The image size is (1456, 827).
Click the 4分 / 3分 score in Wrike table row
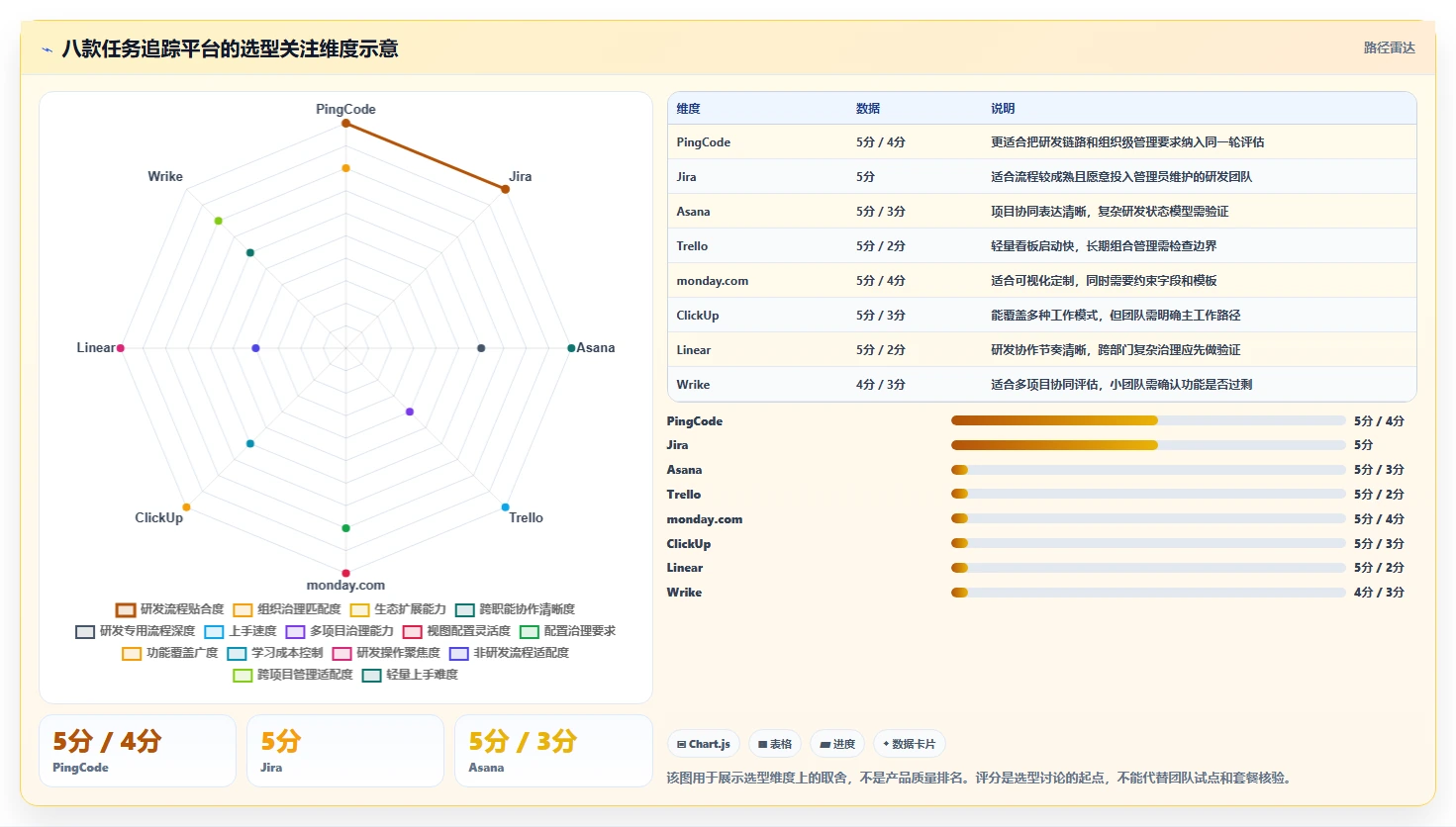click(881, 385)
